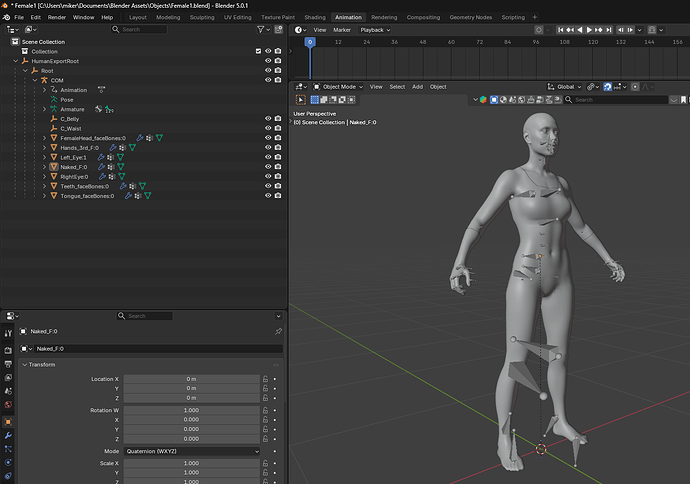This screenshot has height=484, width=690.
Task: Pin the Naked_F:0 properties context
Action: coord(278,331)
